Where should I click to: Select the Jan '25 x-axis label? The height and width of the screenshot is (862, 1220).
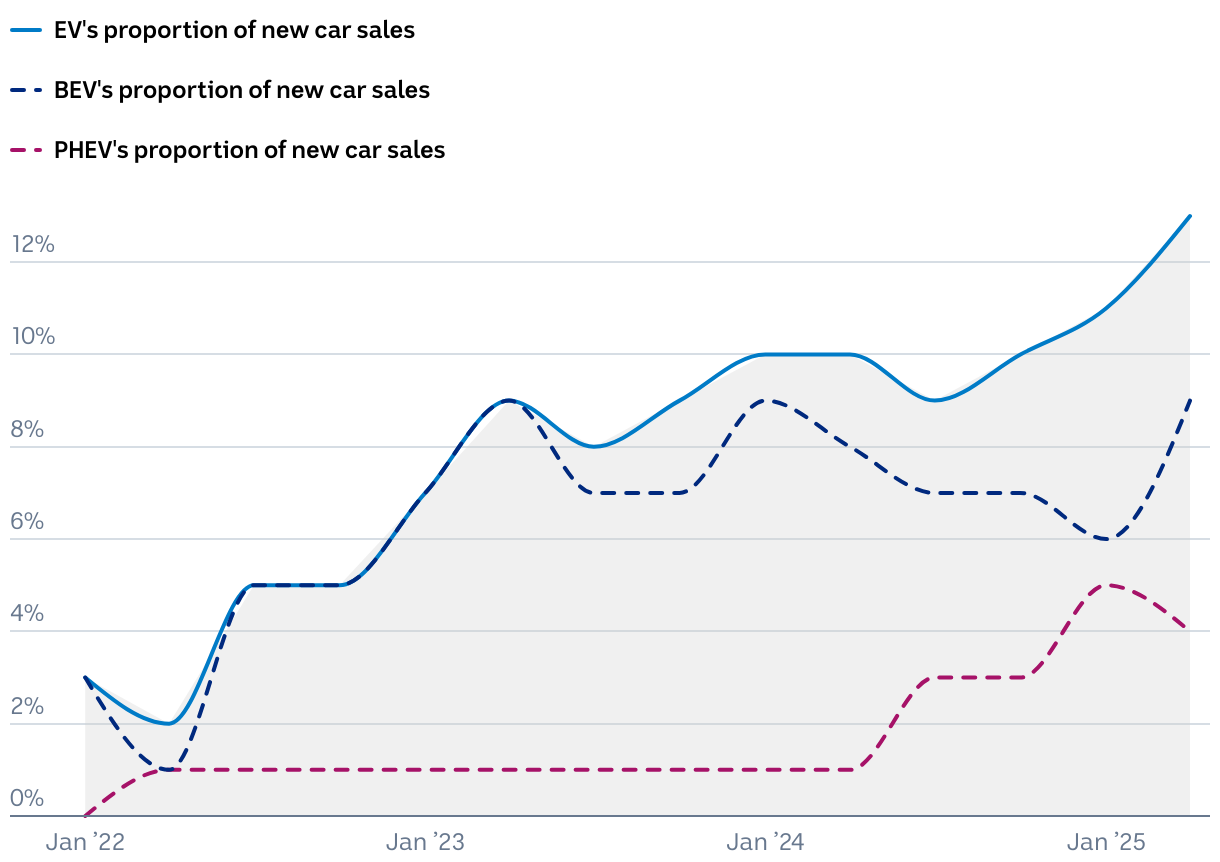[x=1105, y=843]
